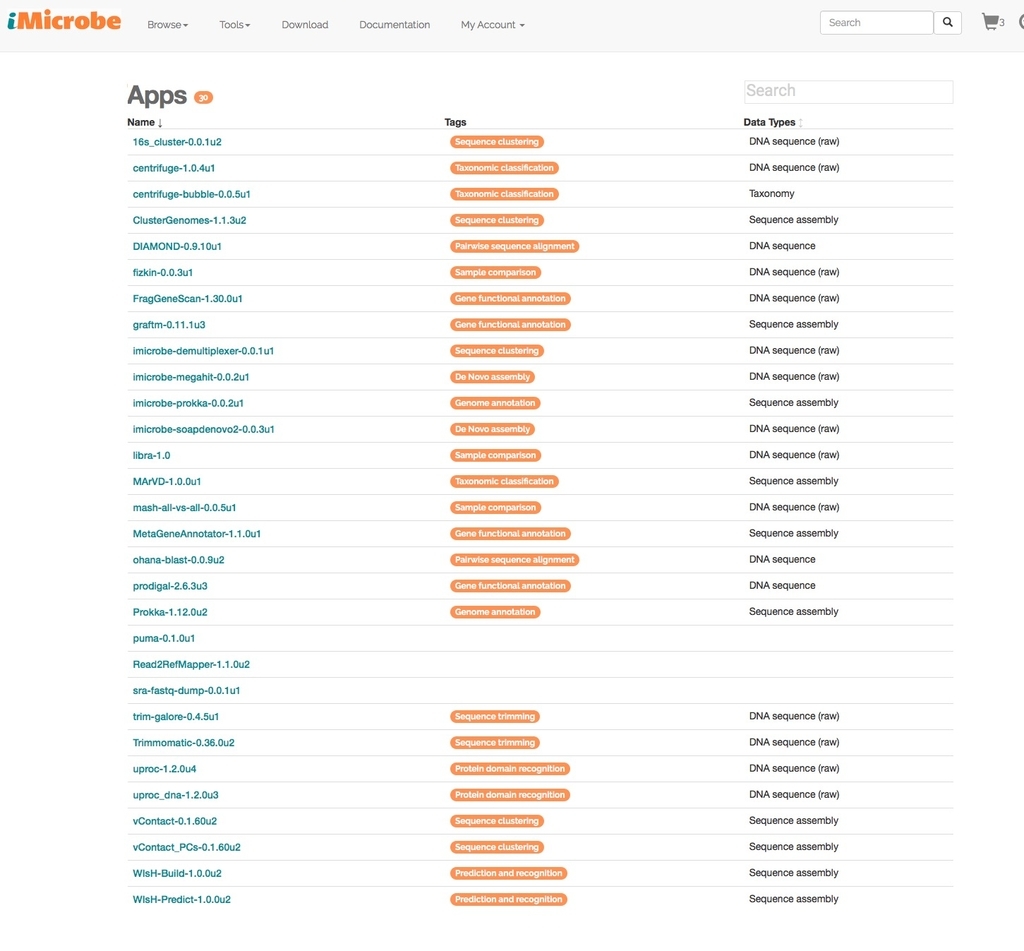Open the Documentation menu item
The width and height of the screenshot is (1024, 951).
(394, 25)
